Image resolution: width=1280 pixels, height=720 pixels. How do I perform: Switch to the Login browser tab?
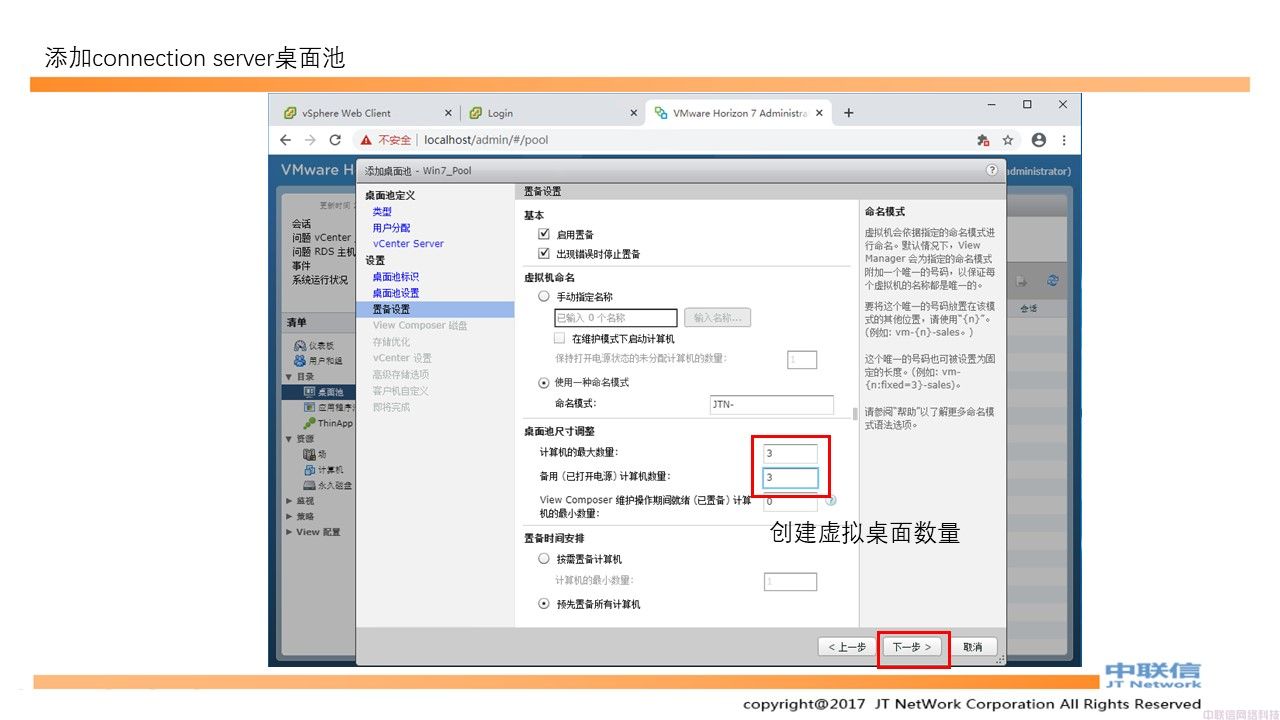552,113
